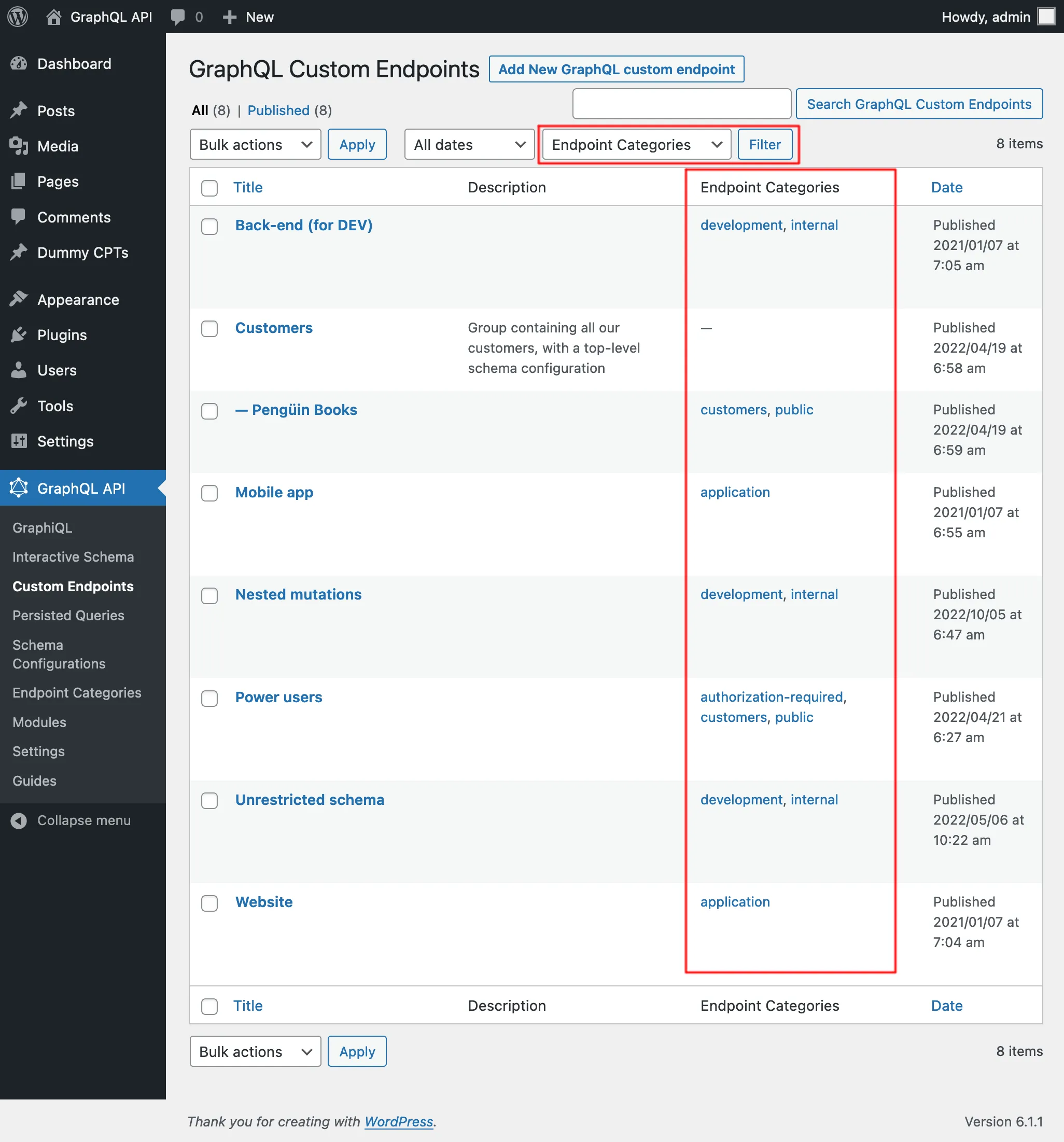
Task: Click the Plugins plug icon
Action: point(19,335)
